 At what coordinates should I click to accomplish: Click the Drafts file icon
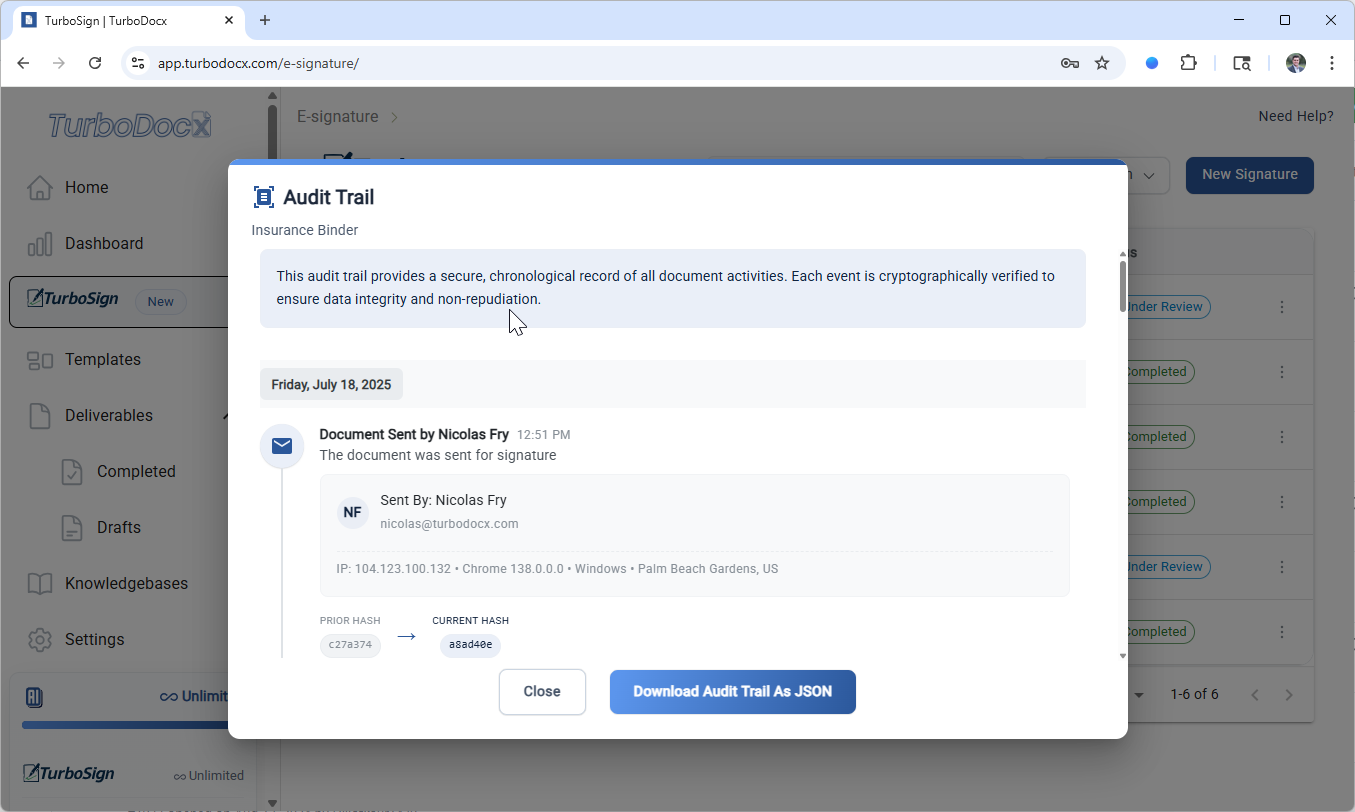(72, 528)
